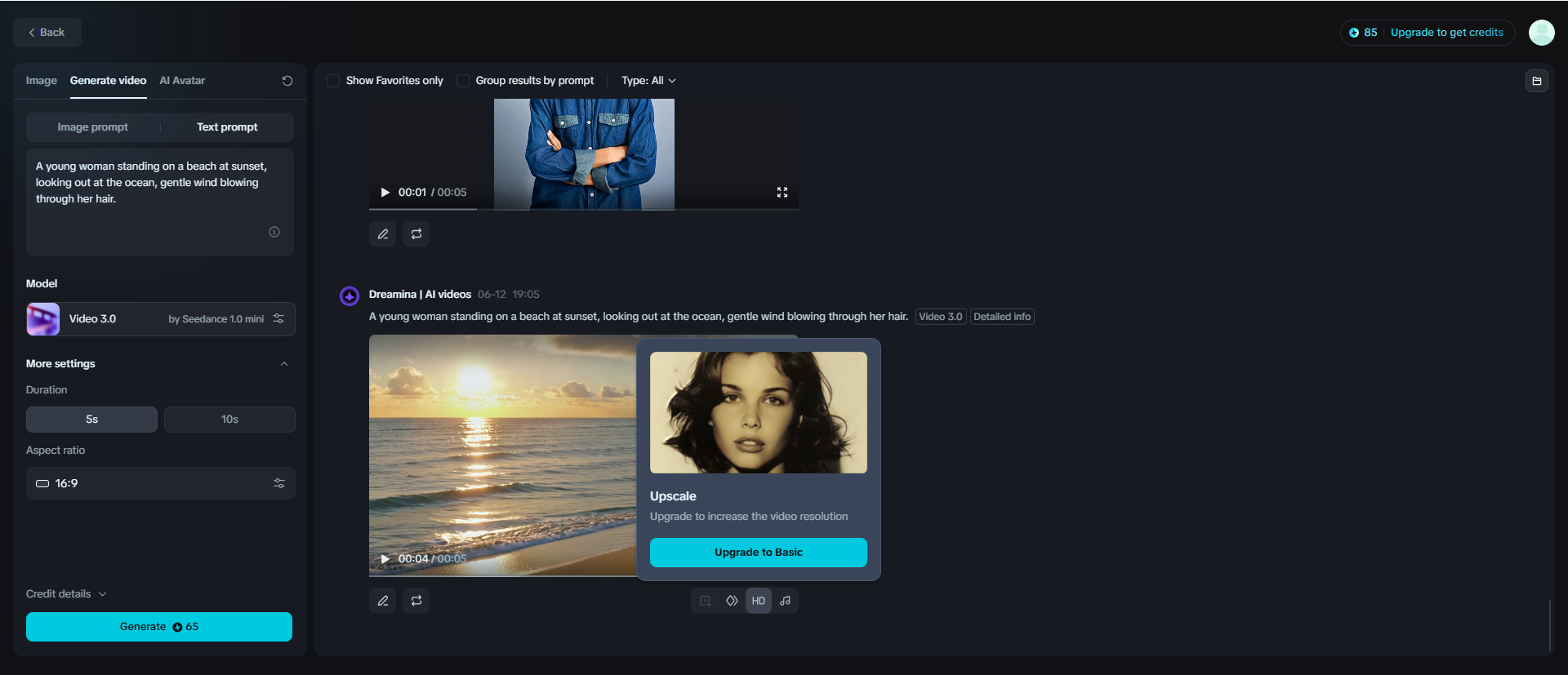Expand the Credit details section
The image size is (1568, 675).
coord(66,594)
